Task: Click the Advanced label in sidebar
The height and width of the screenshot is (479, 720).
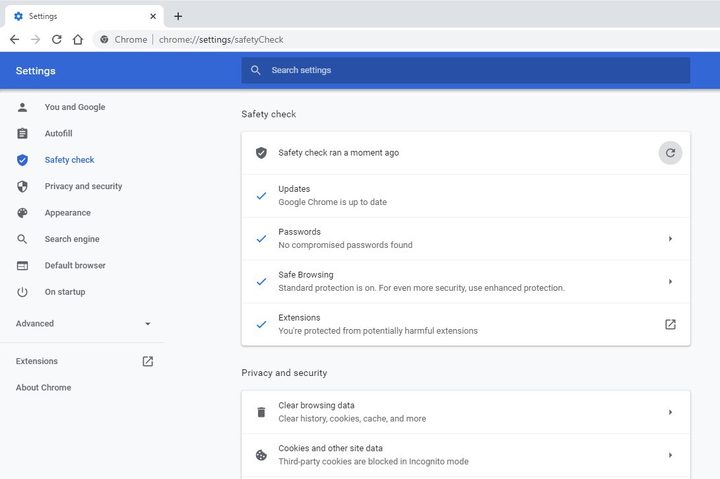Action: click(x=35, y=323)
